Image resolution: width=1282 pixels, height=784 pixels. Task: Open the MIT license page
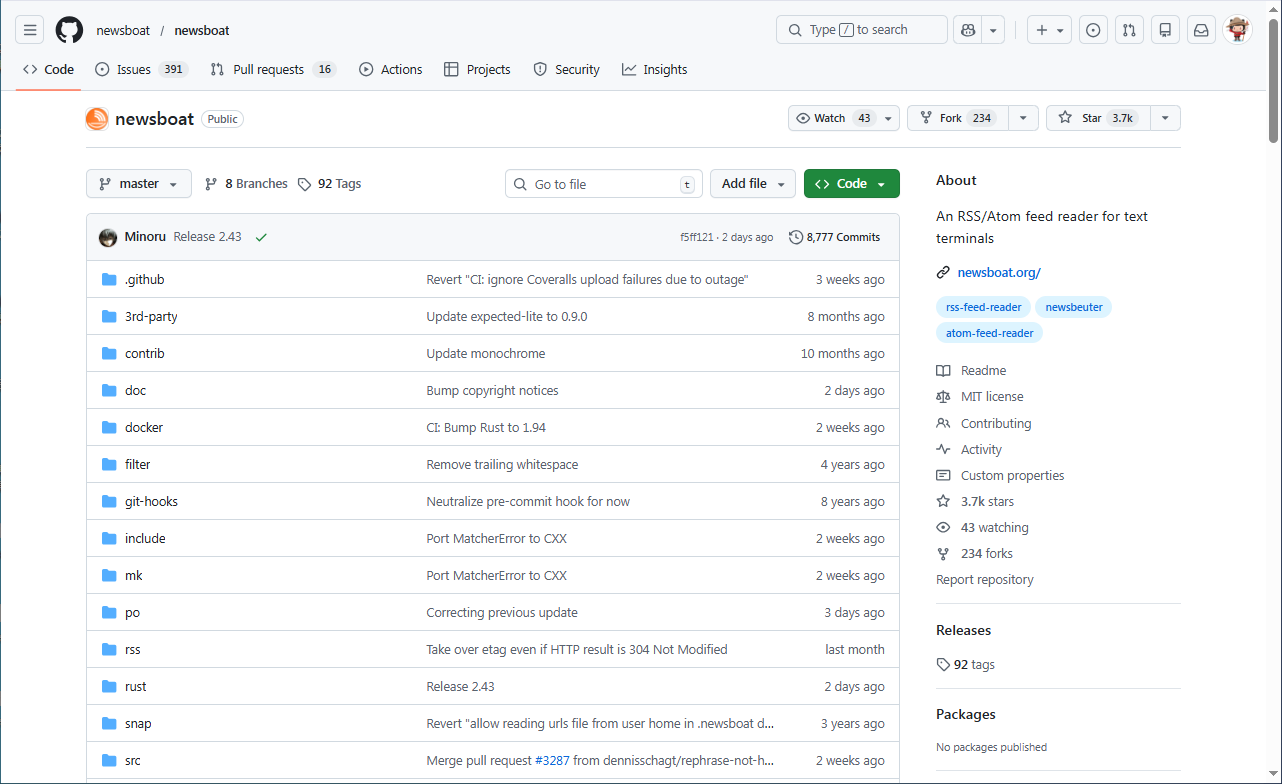(x=990, y=396)
